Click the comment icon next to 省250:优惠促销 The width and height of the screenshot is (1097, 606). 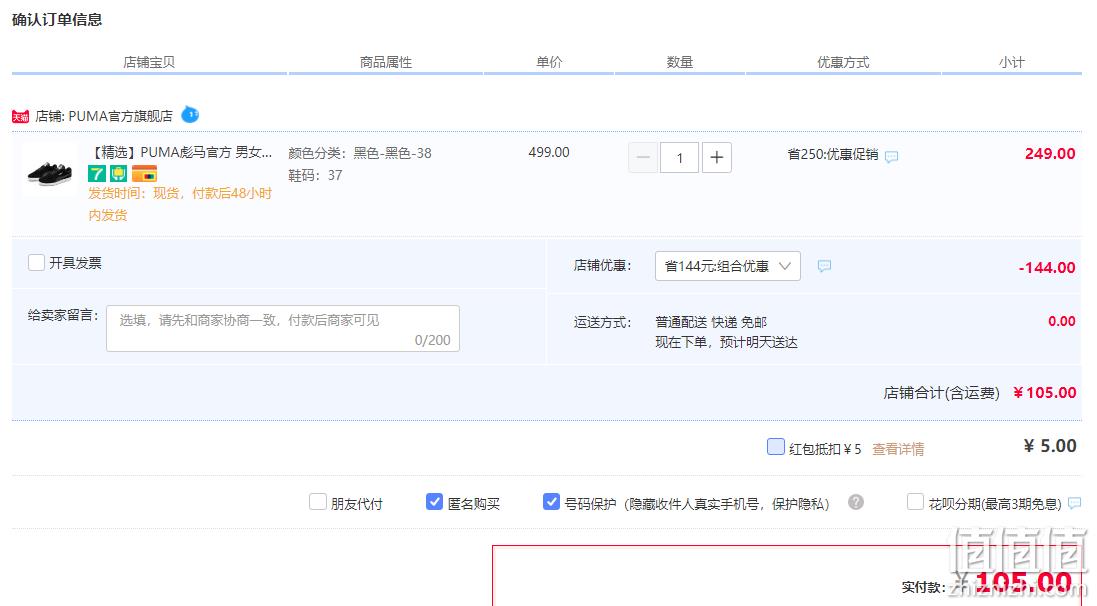pyautogui.click(x=891, y=157)
